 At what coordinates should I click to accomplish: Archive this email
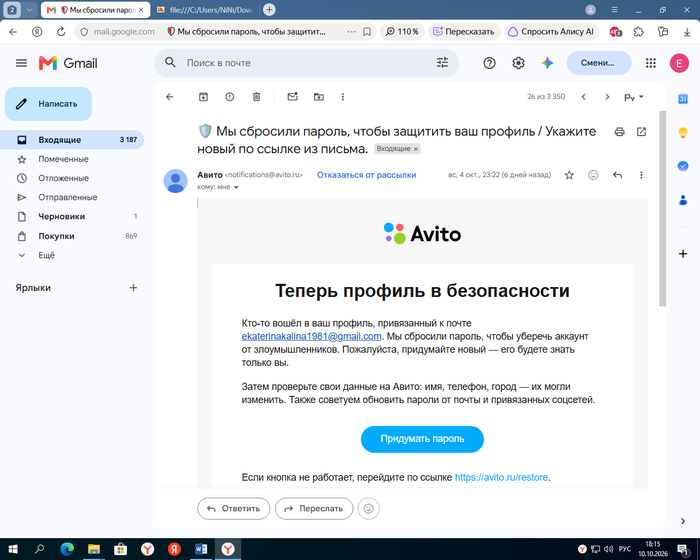pyautogui.click(x=203, y=97)
